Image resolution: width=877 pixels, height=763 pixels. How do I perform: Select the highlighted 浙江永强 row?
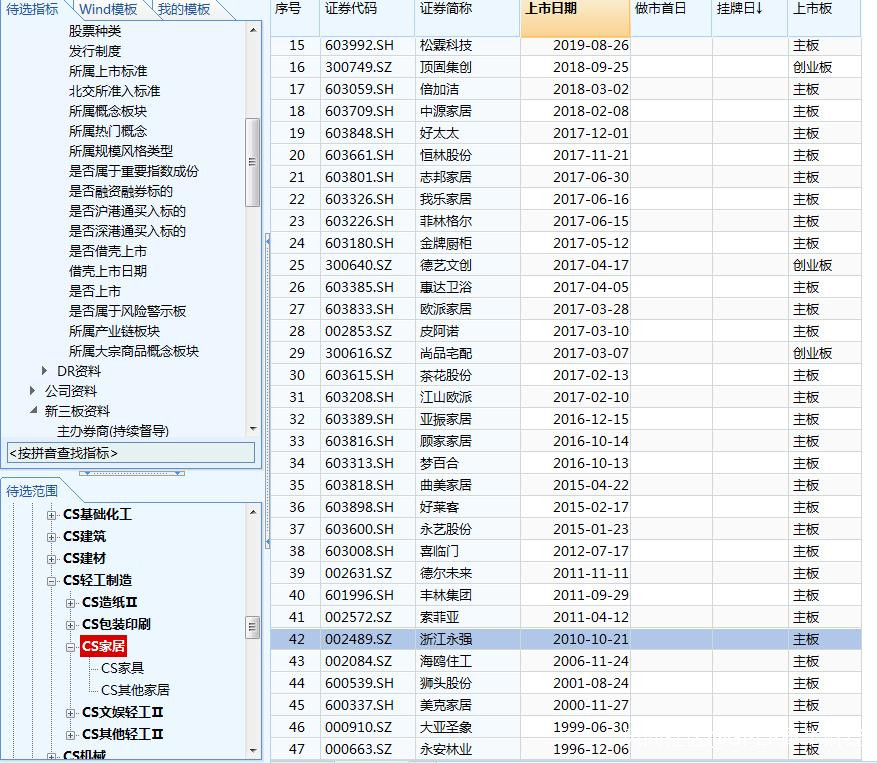pos(565,639)
